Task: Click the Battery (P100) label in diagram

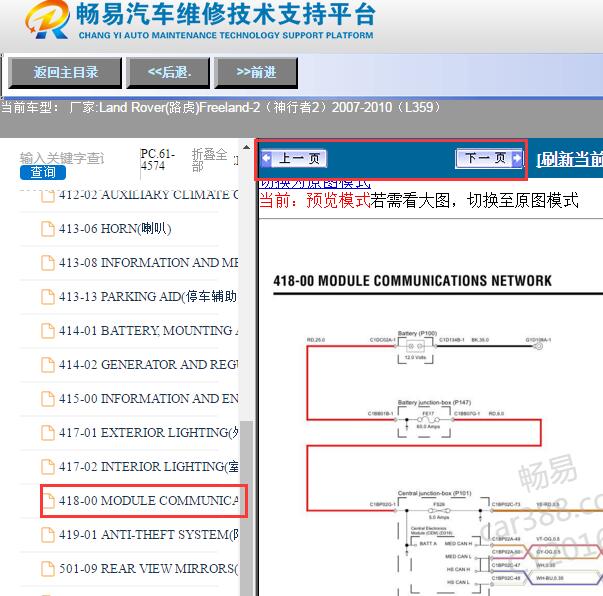Action: click(417, 333)
